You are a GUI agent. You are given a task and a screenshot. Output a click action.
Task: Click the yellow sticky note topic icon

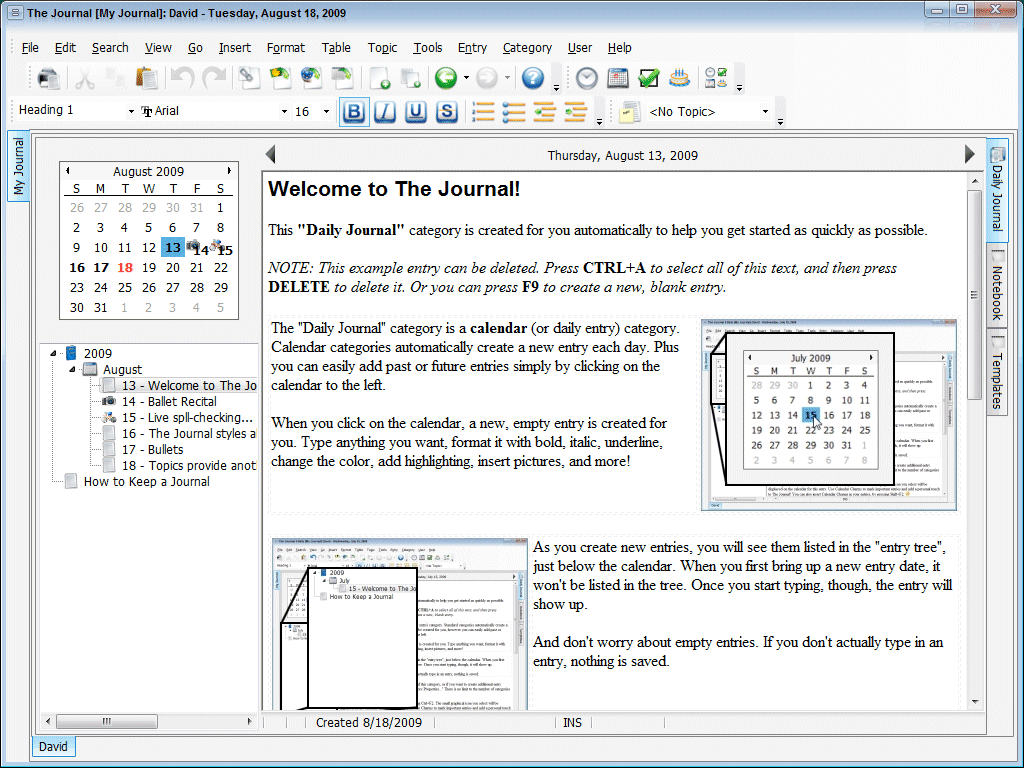click(x=630, y=112)
